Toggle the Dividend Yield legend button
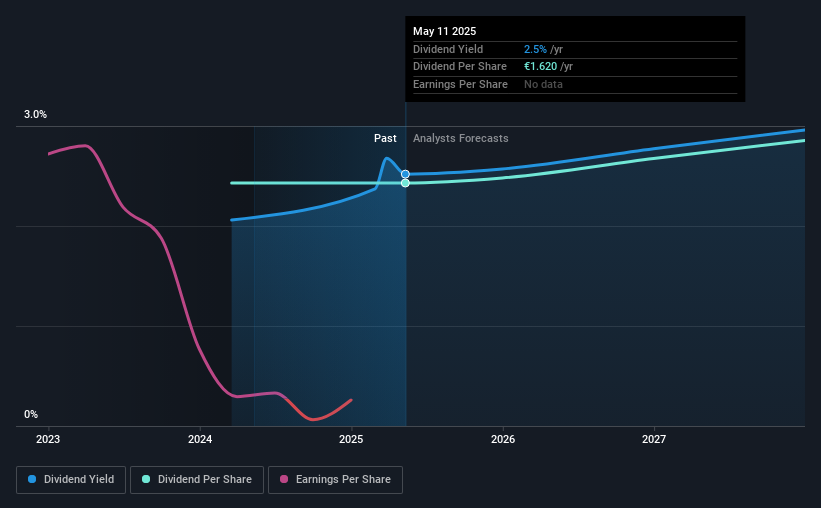 coord(71,480)
